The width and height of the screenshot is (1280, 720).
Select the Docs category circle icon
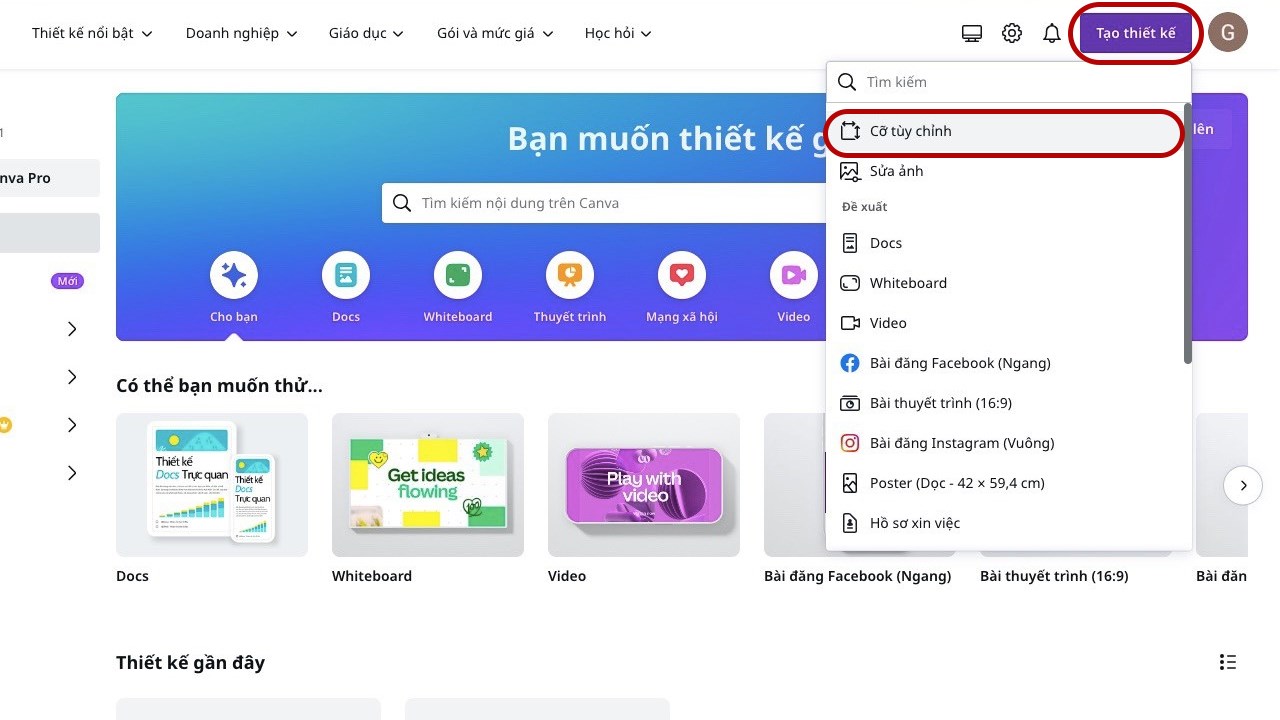coord(346,275)
